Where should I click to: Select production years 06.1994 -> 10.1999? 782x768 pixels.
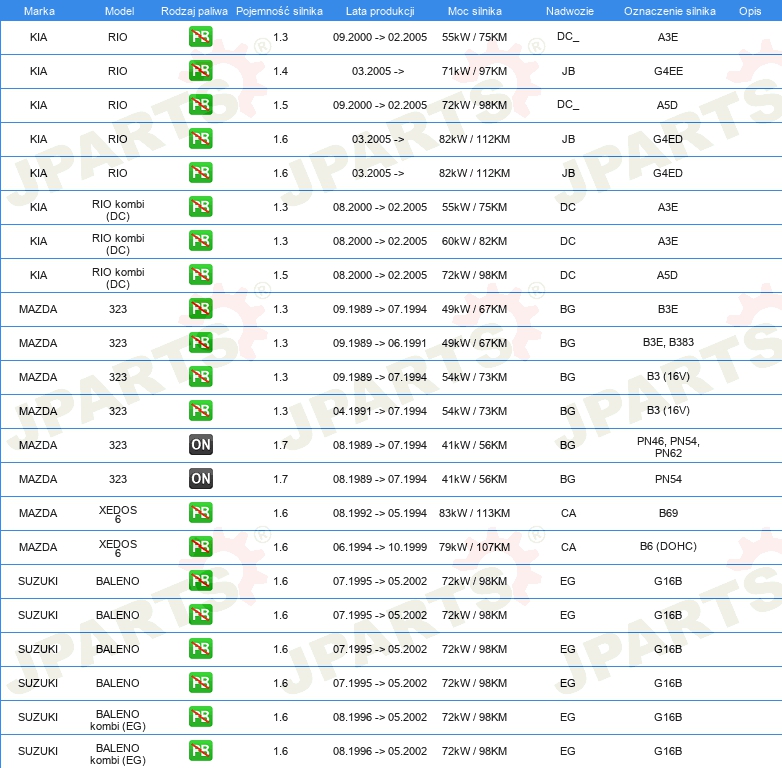tap(380, 547)
